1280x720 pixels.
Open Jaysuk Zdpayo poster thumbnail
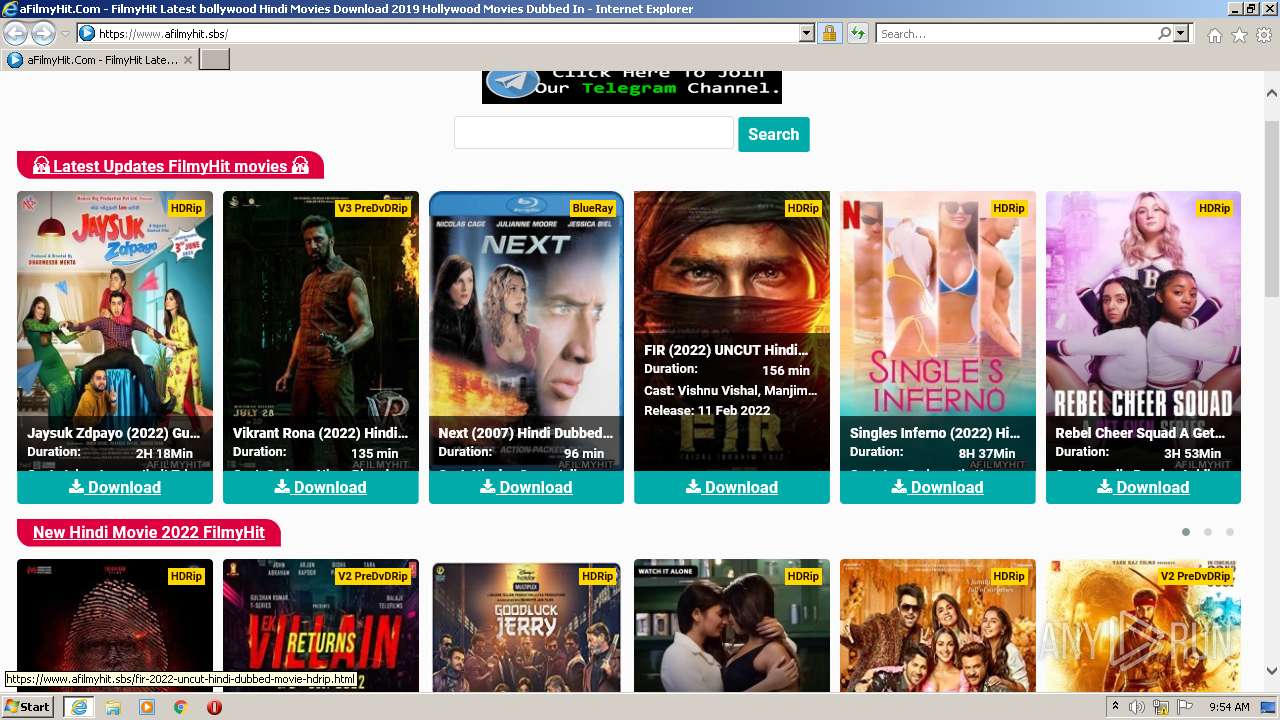pyautogui.click(x=115, y=330)
